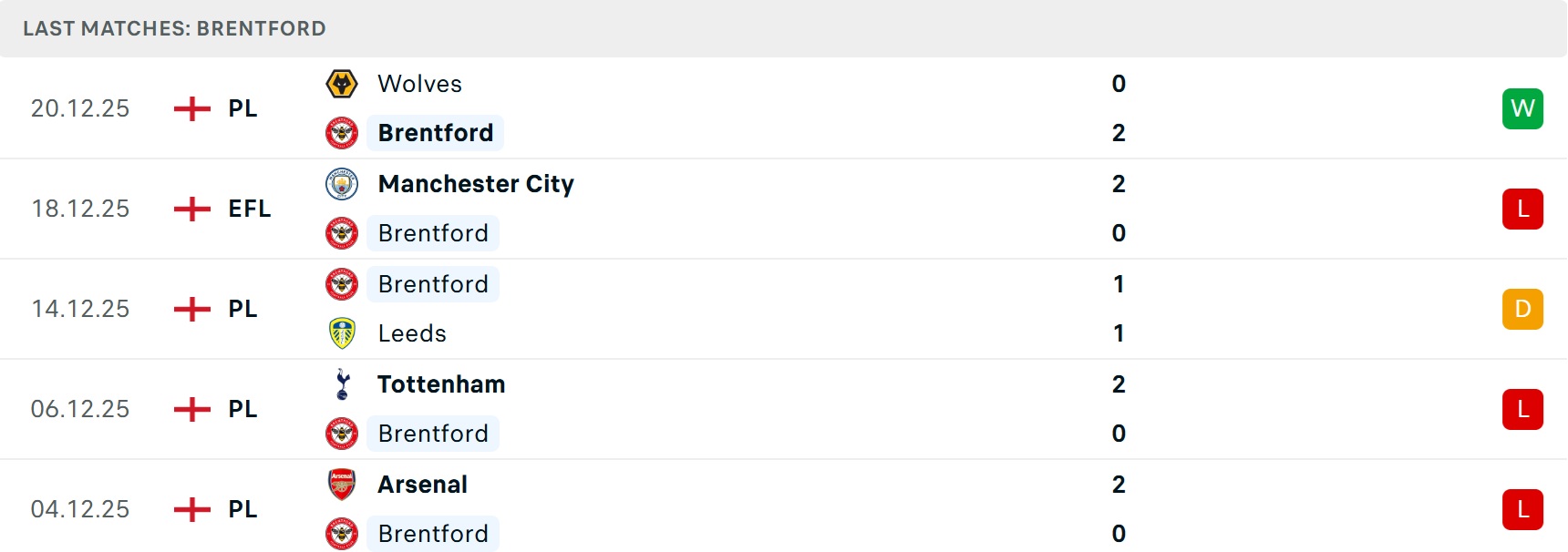Click the L badge for Arsenal match
The height and width of the screenshot is (552, 1568).
1522,509
